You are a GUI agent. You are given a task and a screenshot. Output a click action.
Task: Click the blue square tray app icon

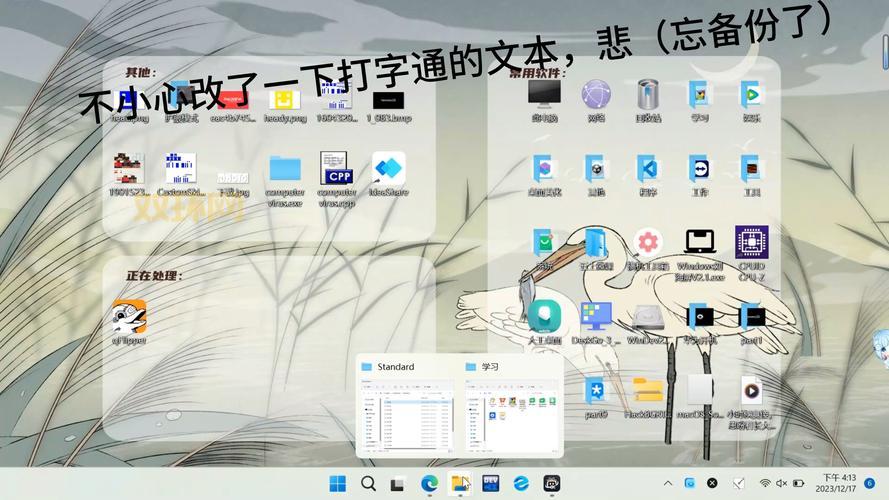click(x=689, y=483)
